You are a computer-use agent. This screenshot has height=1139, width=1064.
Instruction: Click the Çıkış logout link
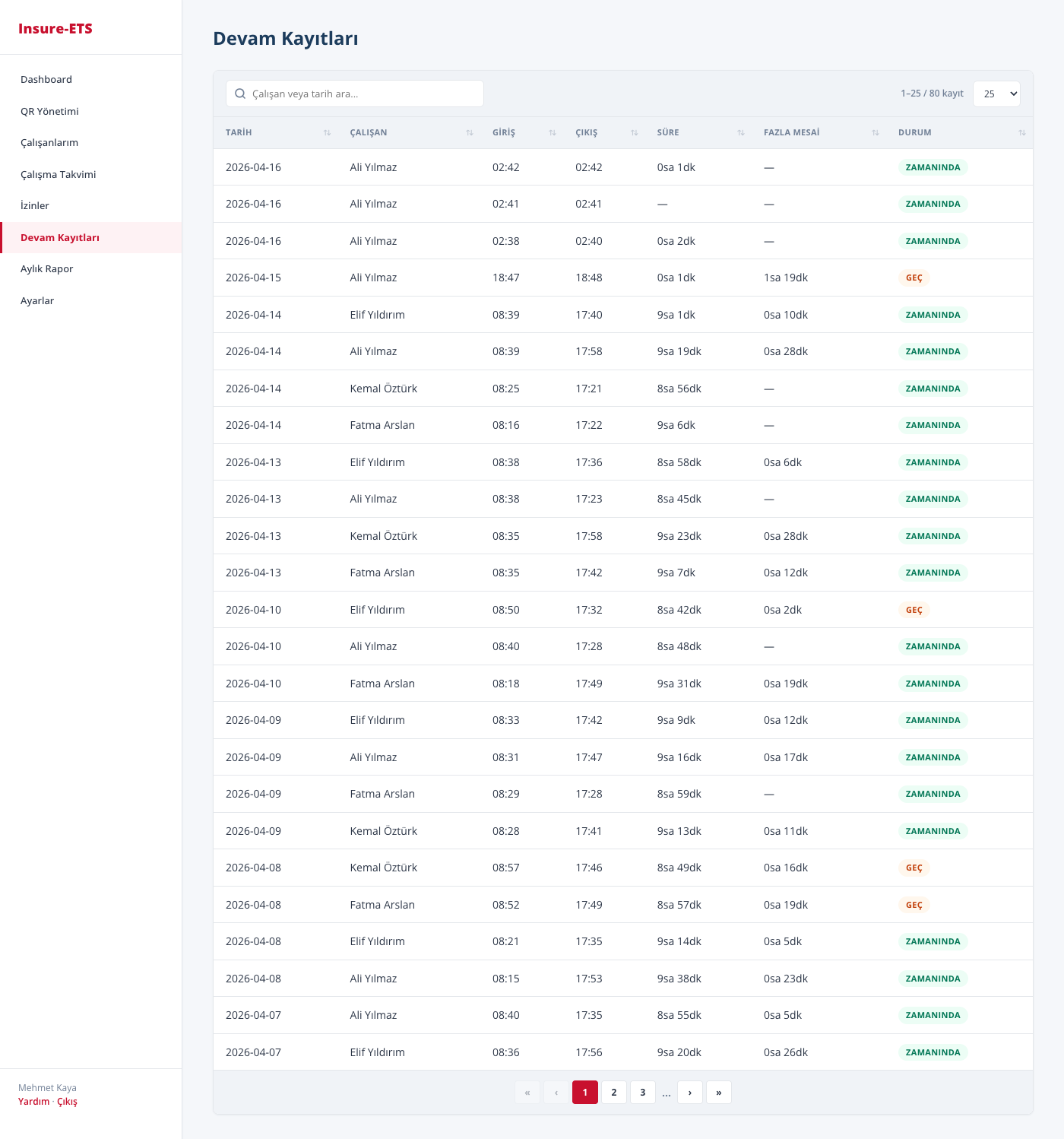(67, 1102)
